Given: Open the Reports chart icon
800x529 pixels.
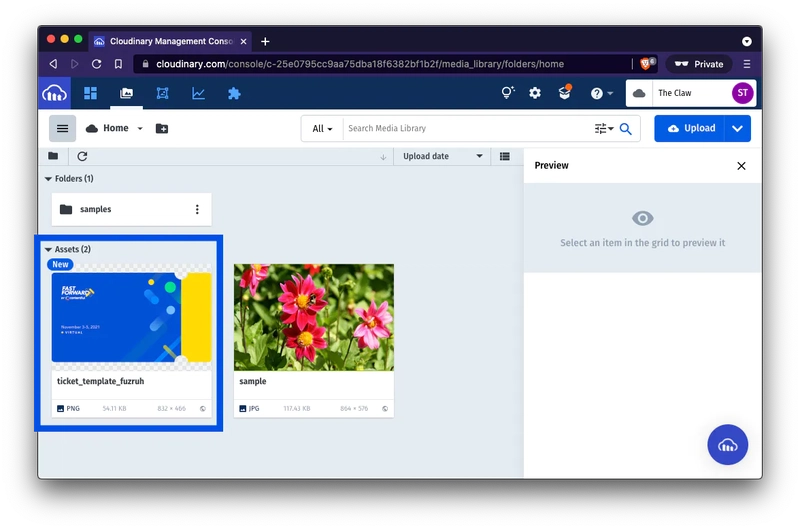Looking at the screenshot, I should click(198, 93).
